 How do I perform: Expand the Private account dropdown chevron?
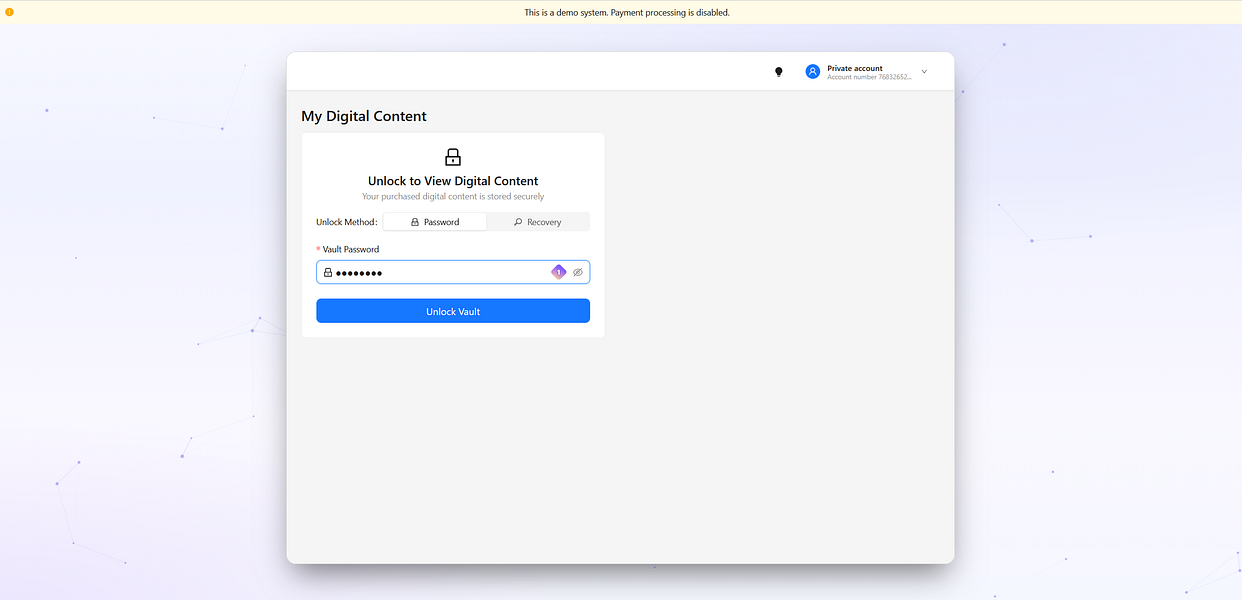click(x=924, y=72)
